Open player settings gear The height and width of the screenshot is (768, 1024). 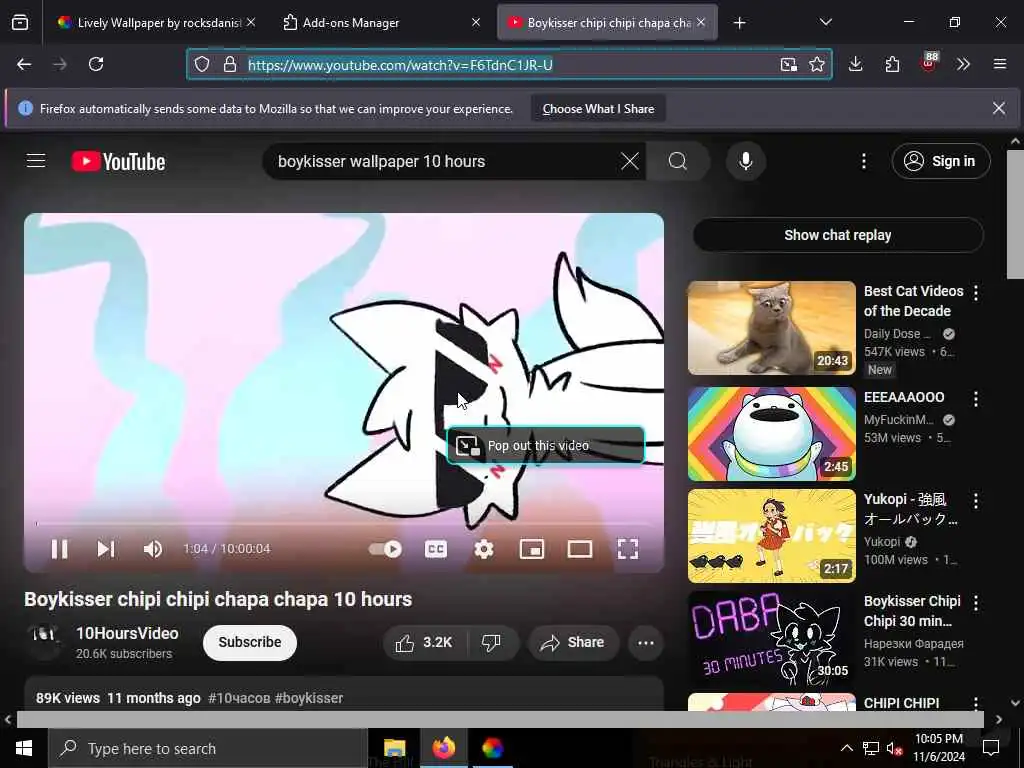[x=484, y=549]
